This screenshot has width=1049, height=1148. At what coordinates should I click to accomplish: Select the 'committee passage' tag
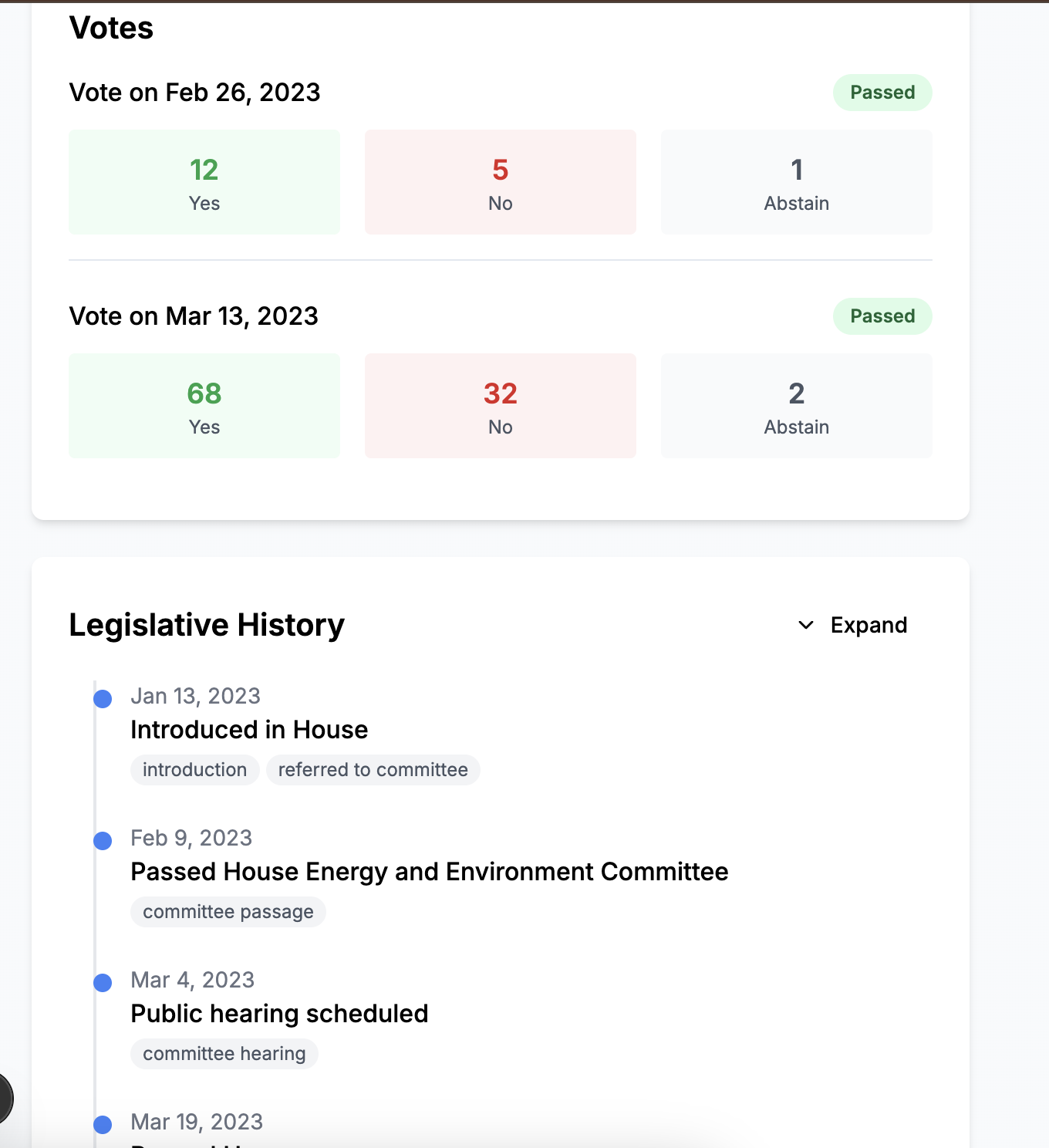tap(228, 912)
